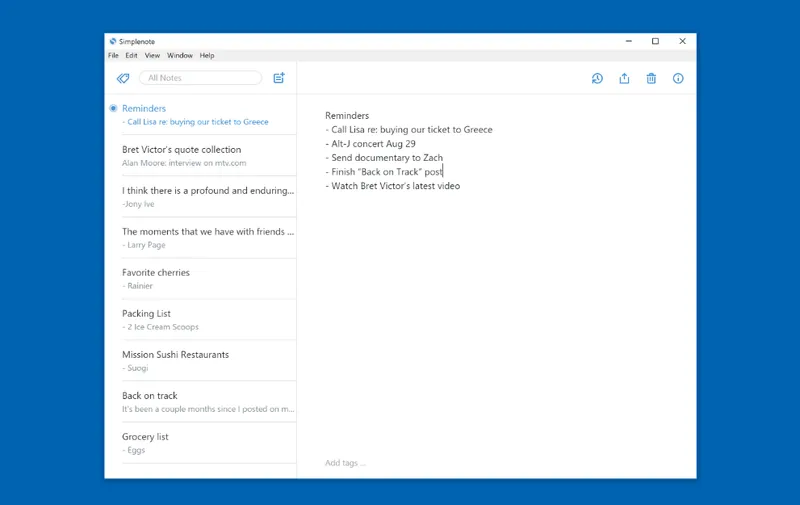Open note revision history icon
Image resolution: width=800 pixels, height=505 pixels.
click(597, 79)
